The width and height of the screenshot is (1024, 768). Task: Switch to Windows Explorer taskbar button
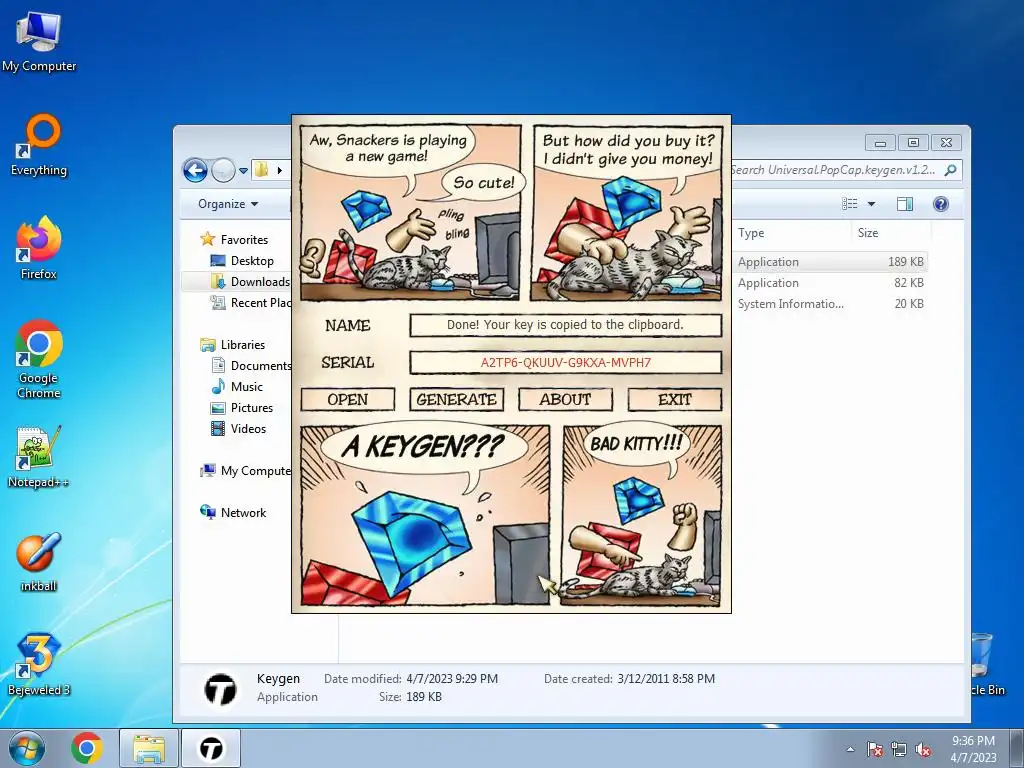click(149, 748)
